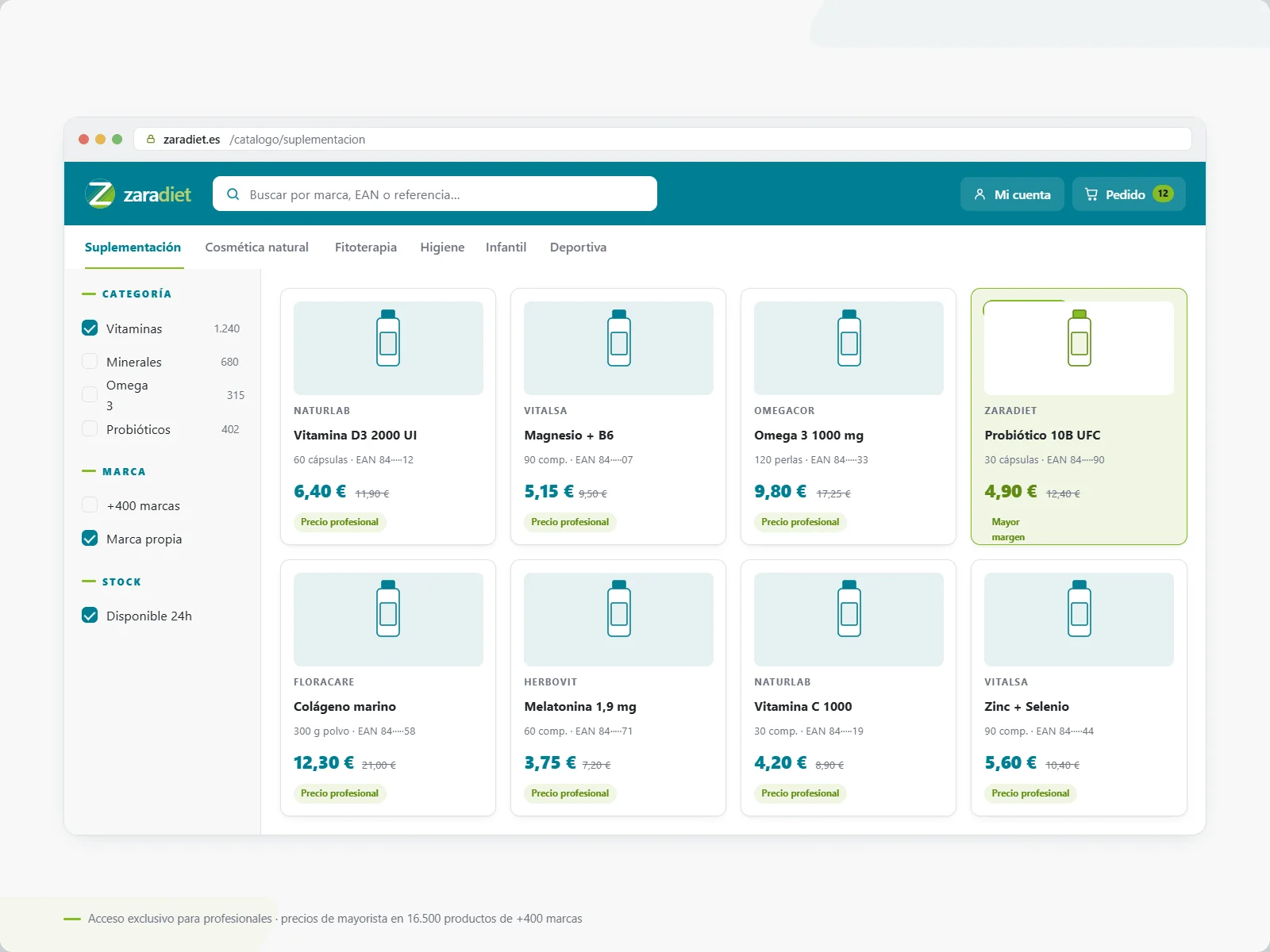Click Precio profesional badge on Omega 3 1000 mg
Viewport: 1270px width, 952px height.
pos(800,522)
